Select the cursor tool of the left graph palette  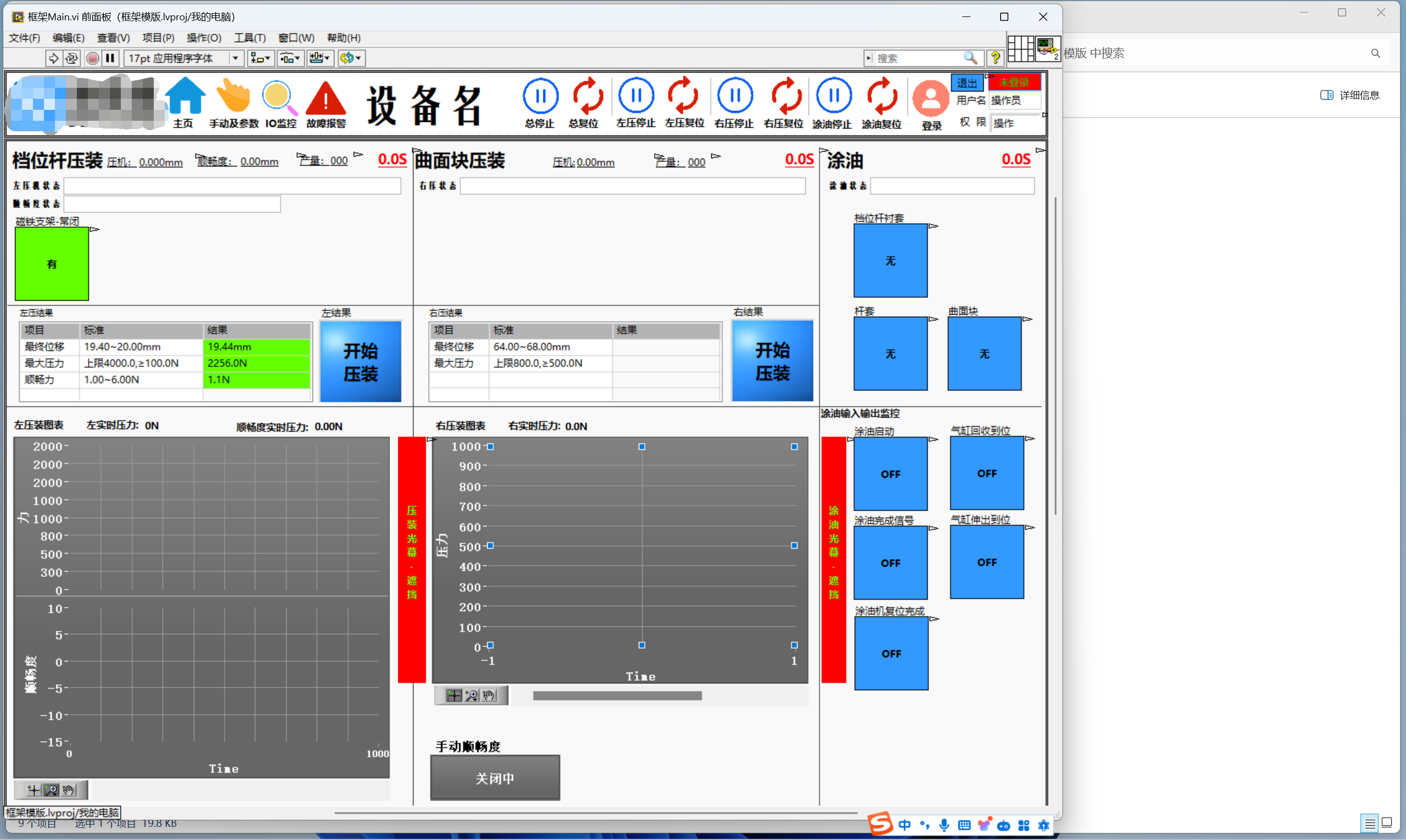click(x=33, y=789)
